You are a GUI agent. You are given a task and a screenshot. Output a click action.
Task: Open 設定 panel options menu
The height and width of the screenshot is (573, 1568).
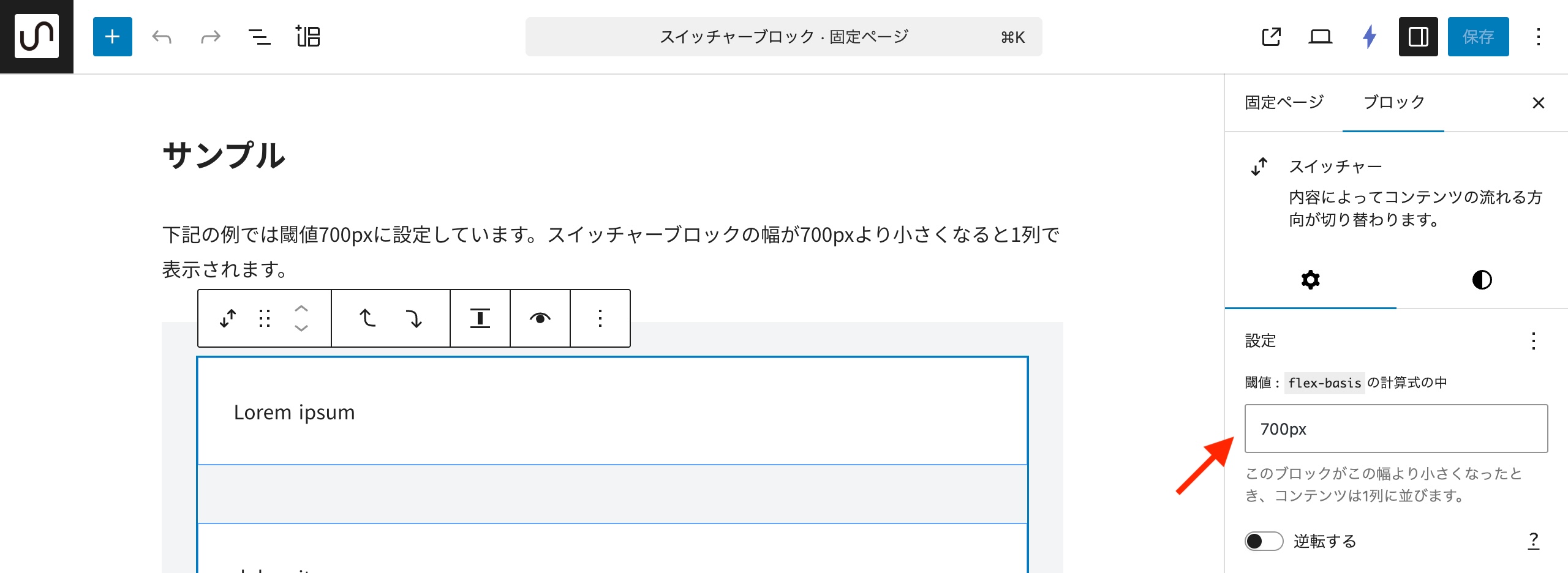pos(1533,340)
